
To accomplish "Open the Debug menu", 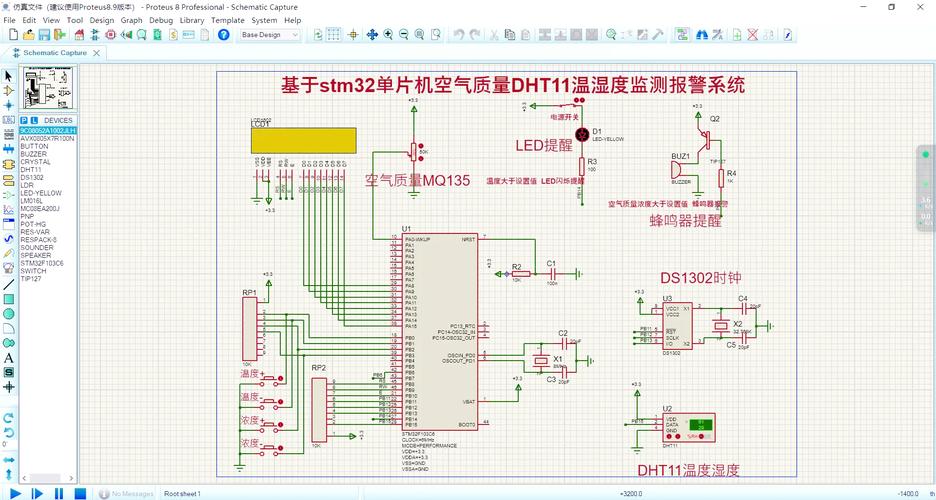I will (x=161, y=20).
